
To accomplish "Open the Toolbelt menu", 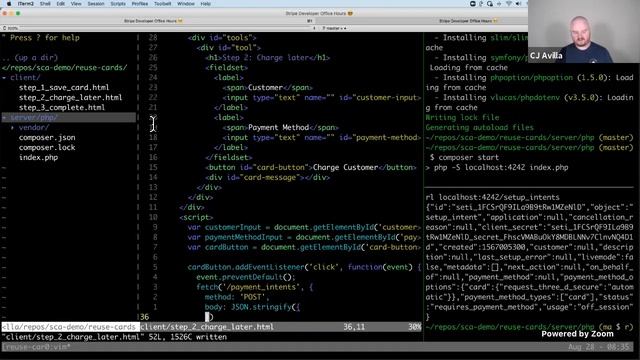I will [x=162, y=4].
